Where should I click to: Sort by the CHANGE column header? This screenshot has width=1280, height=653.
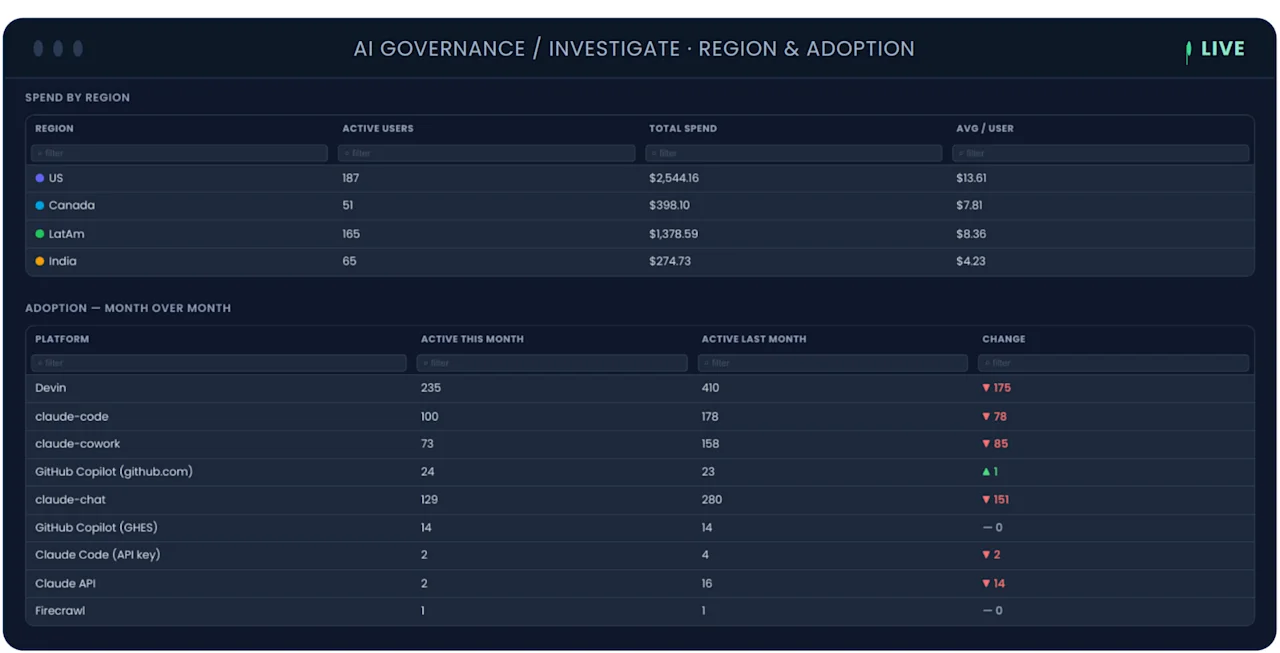(x=1003, y=339)
